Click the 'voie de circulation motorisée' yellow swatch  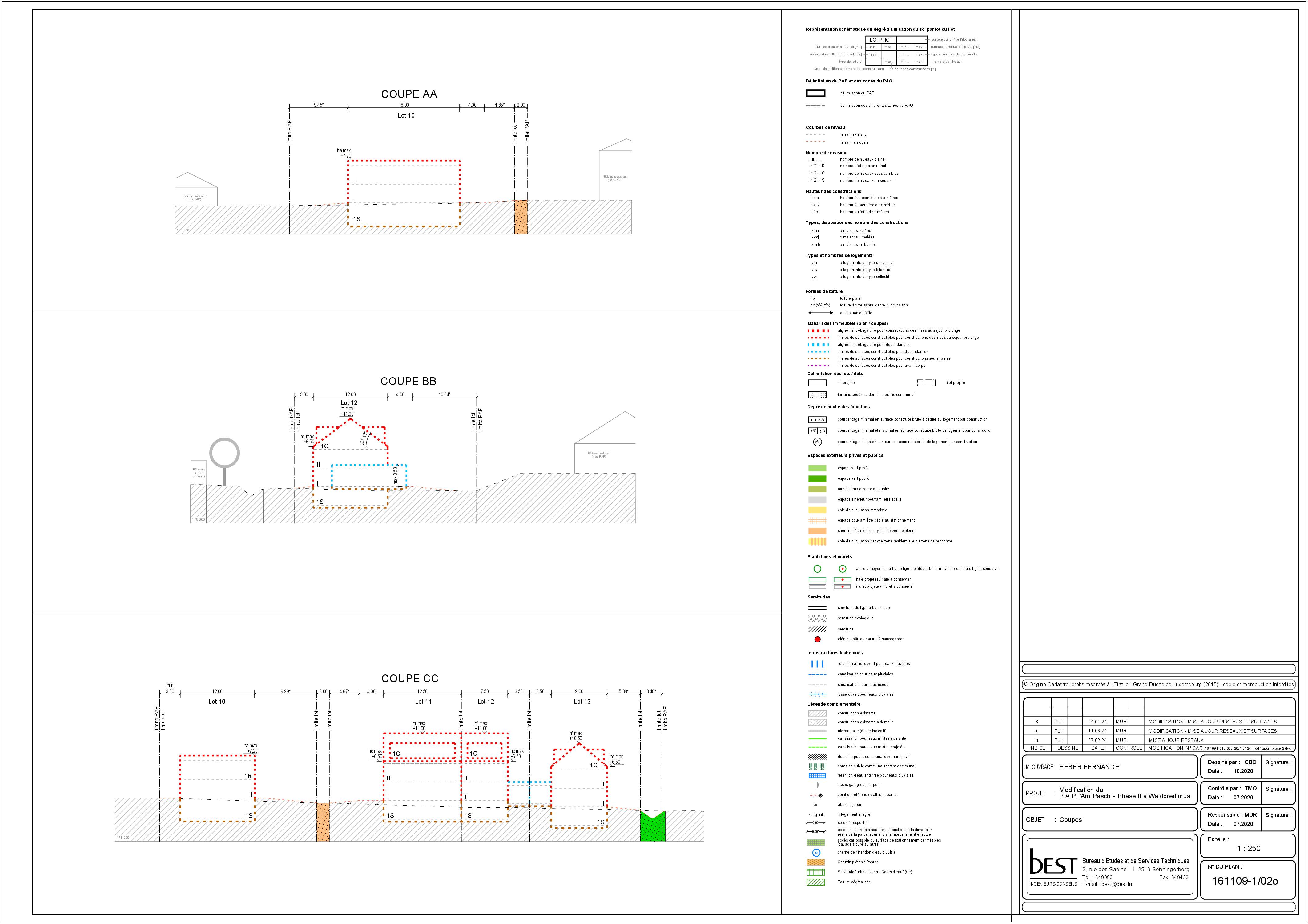click(x=817, y=510)
